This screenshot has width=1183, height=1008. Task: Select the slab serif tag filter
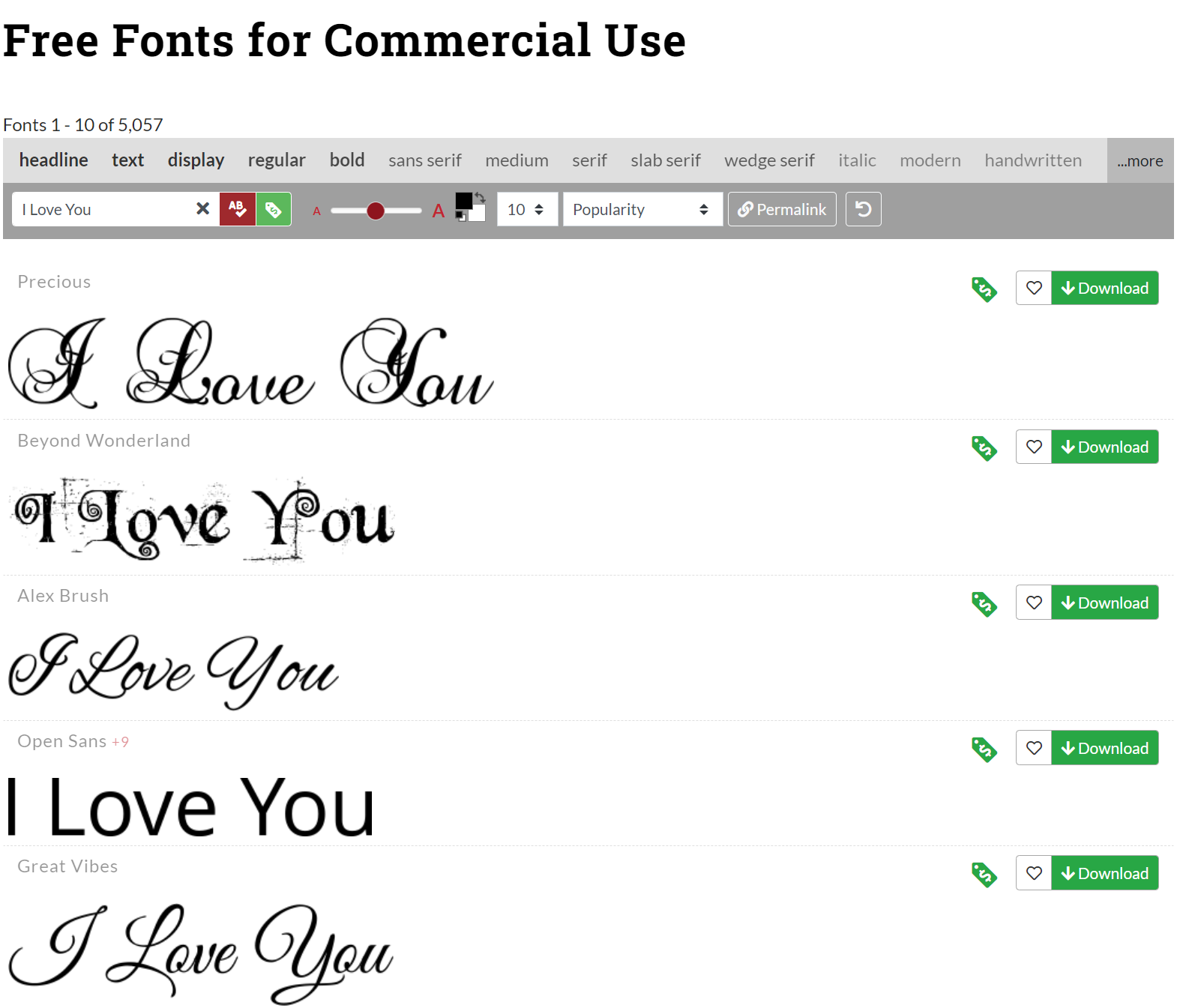666,160
